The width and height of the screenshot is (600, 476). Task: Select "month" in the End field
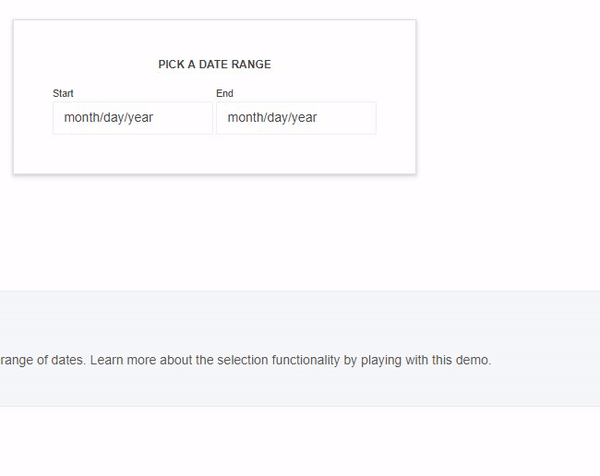245,118
